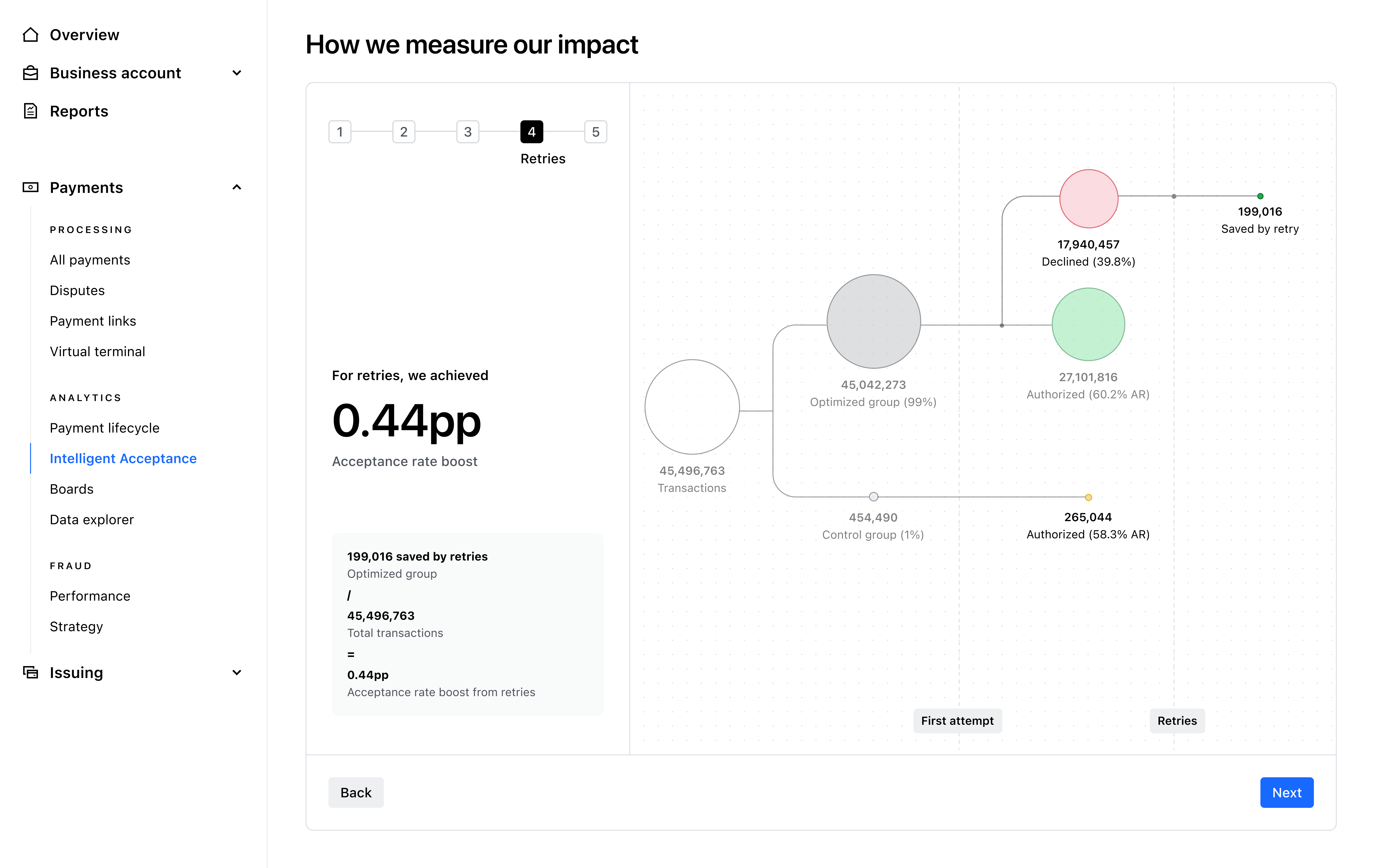Image resolution: width=1375 pixels, height=868 pixels.
Task: Click '199,016 saved by retries' text
Action: (418, 557)
